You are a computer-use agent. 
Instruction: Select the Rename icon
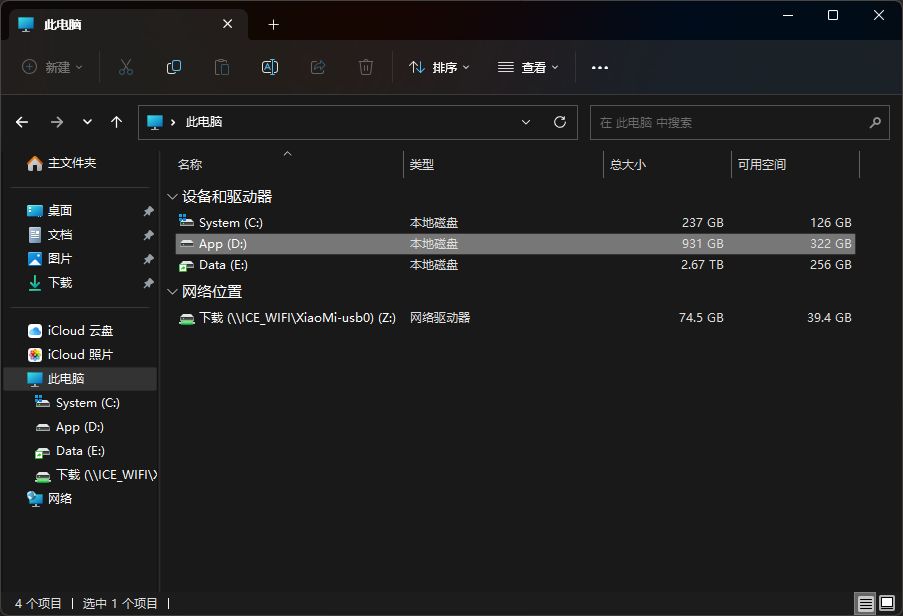[x=268, y=67]
